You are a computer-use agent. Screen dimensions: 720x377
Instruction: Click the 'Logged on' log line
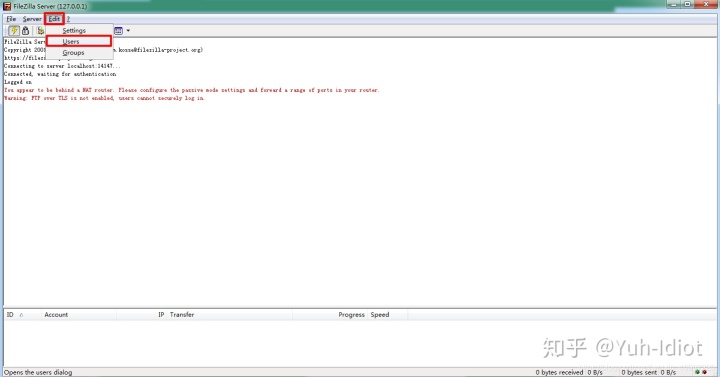point(18,82)
